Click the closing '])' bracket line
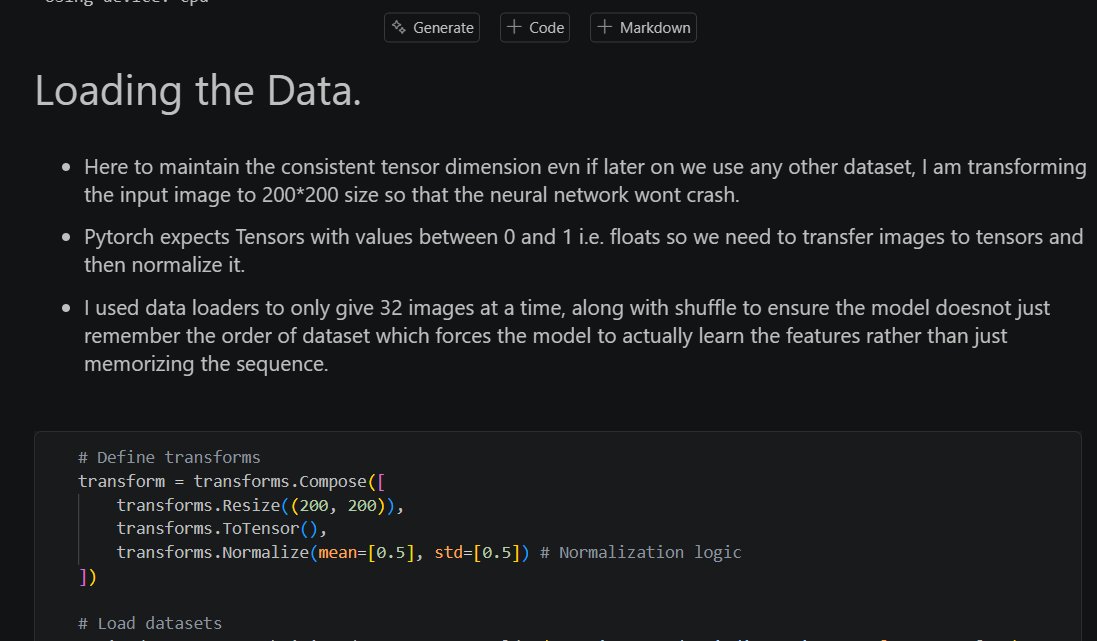Viewport: 1097px width, 641px height. (x=87, y=577)
